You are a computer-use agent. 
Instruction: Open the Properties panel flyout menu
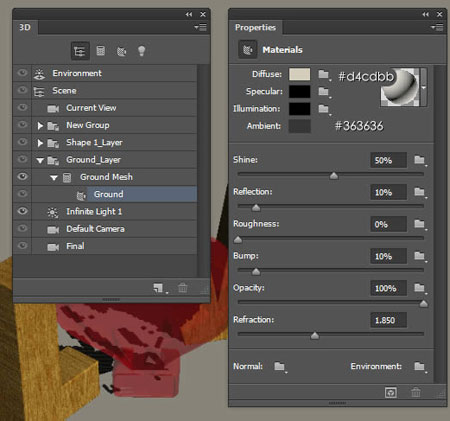tap(437, 27)
